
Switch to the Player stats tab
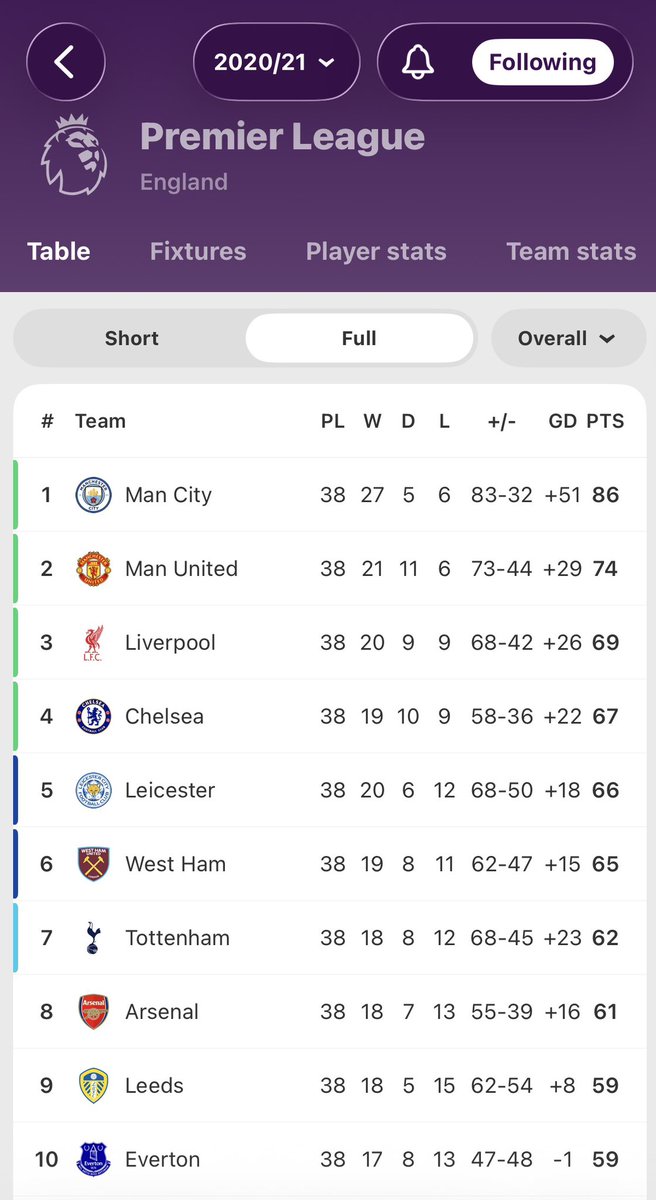coord(376,251)
